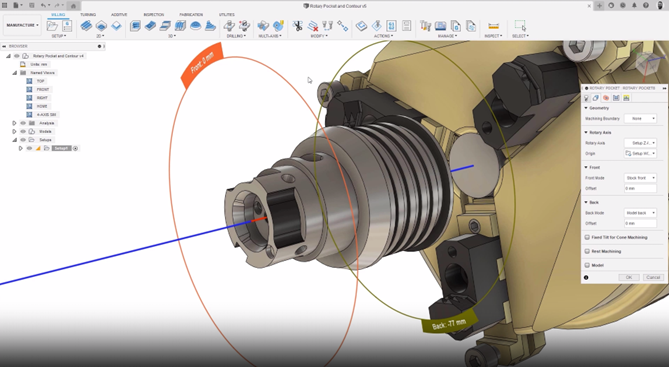Image resolution: width=669 pixels, height=367 pixels.
Task: Expand the Analysis tree node
Action: click(x=14, y=123)
